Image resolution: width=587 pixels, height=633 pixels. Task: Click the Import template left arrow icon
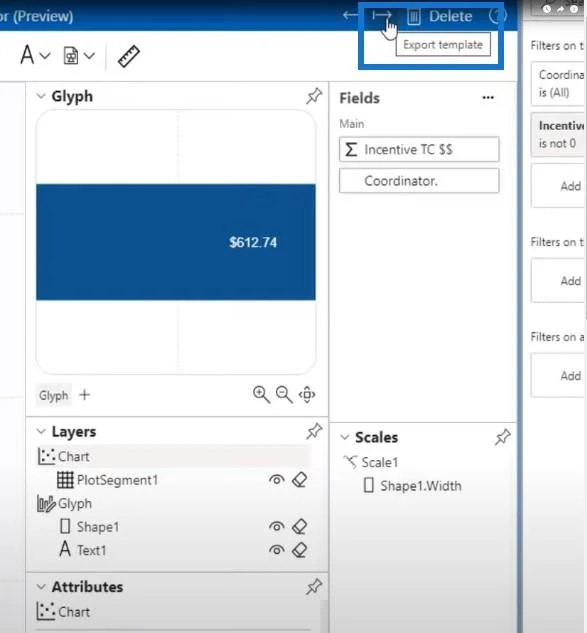(350, 16)
